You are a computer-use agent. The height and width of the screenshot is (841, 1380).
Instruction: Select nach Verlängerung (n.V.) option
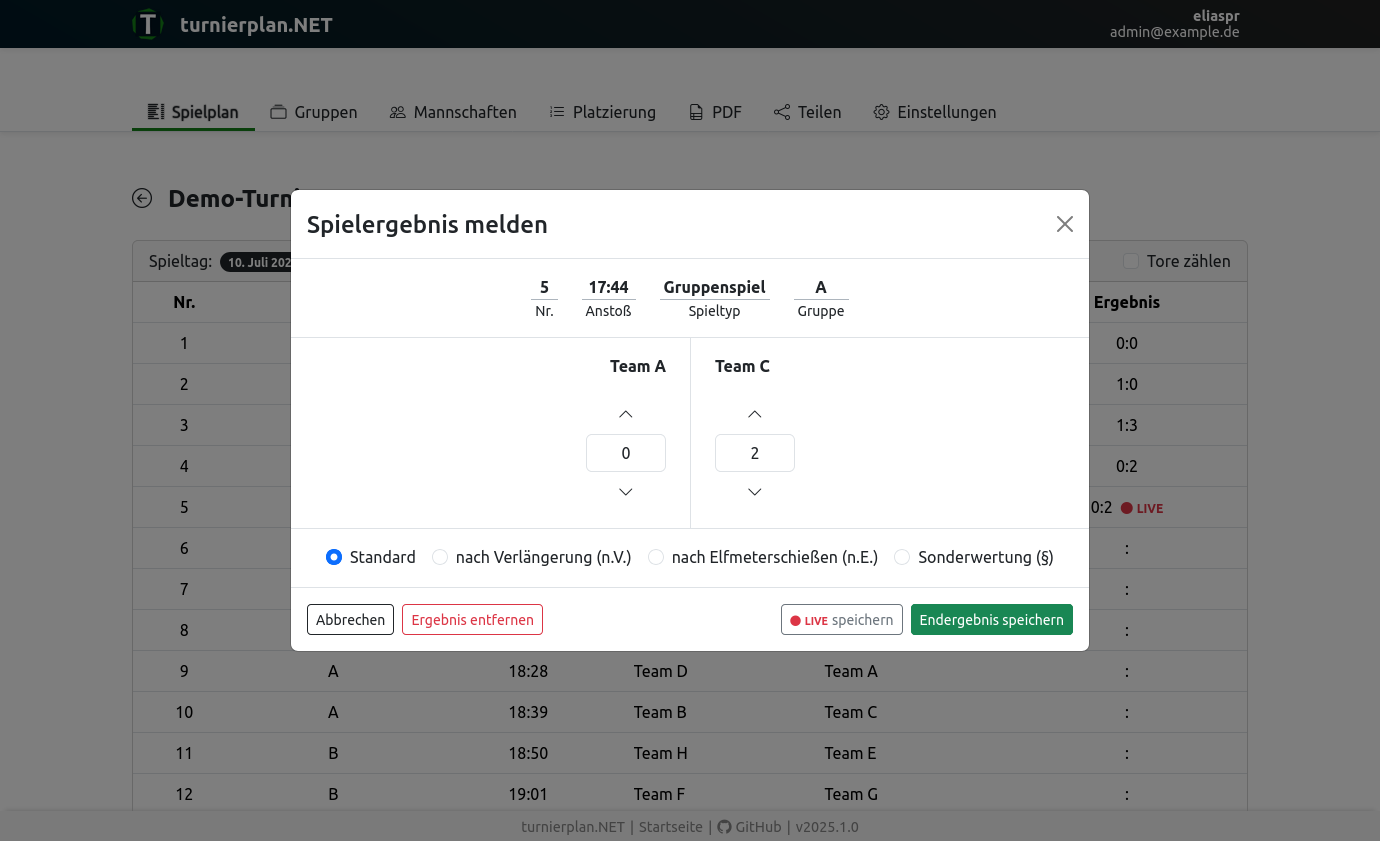(x=440, y=557)
